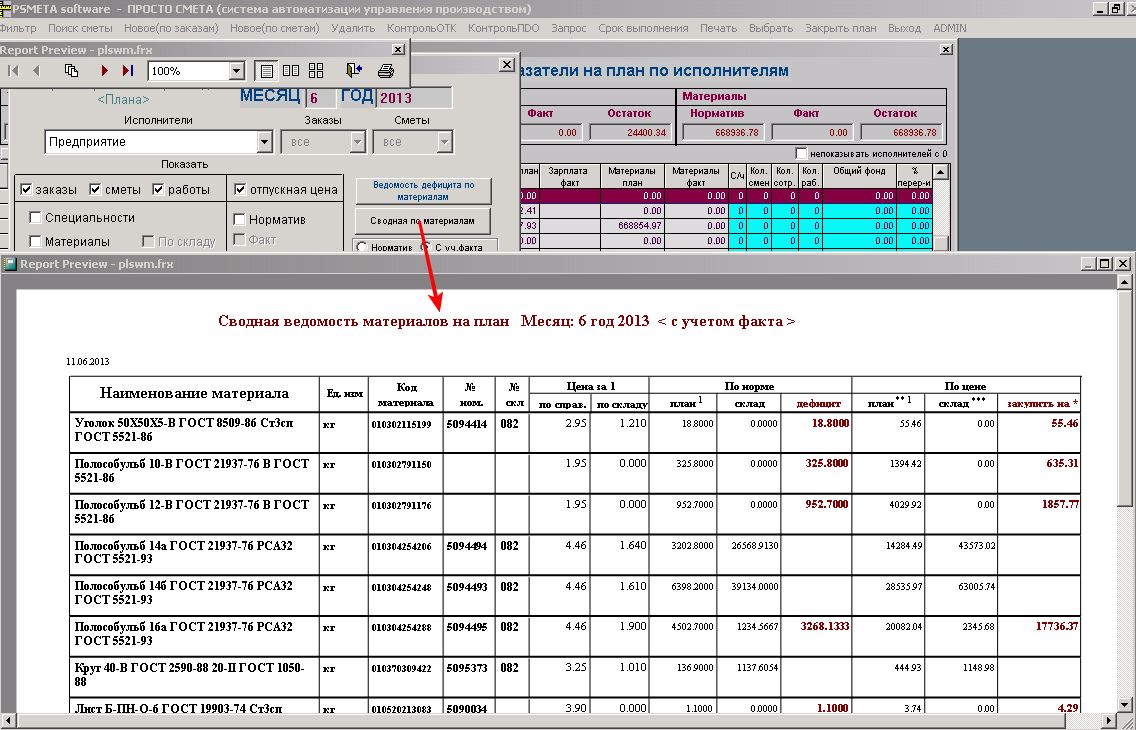Viewport: 1136px width, 730px height.
Task: Enable the 'Специальности' checkbox
Action: [x=36, y=218]
